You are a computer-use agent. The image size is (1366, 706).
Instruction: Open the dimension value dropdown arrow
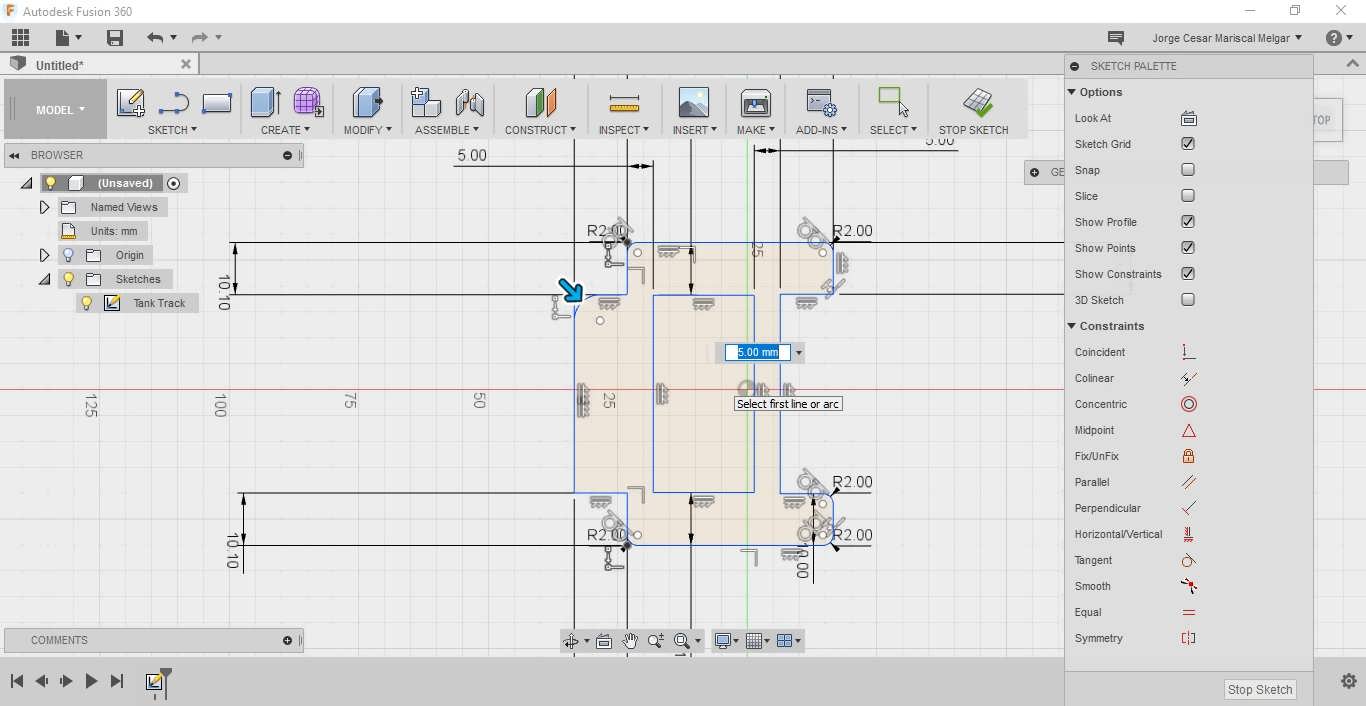pos(798,352)
